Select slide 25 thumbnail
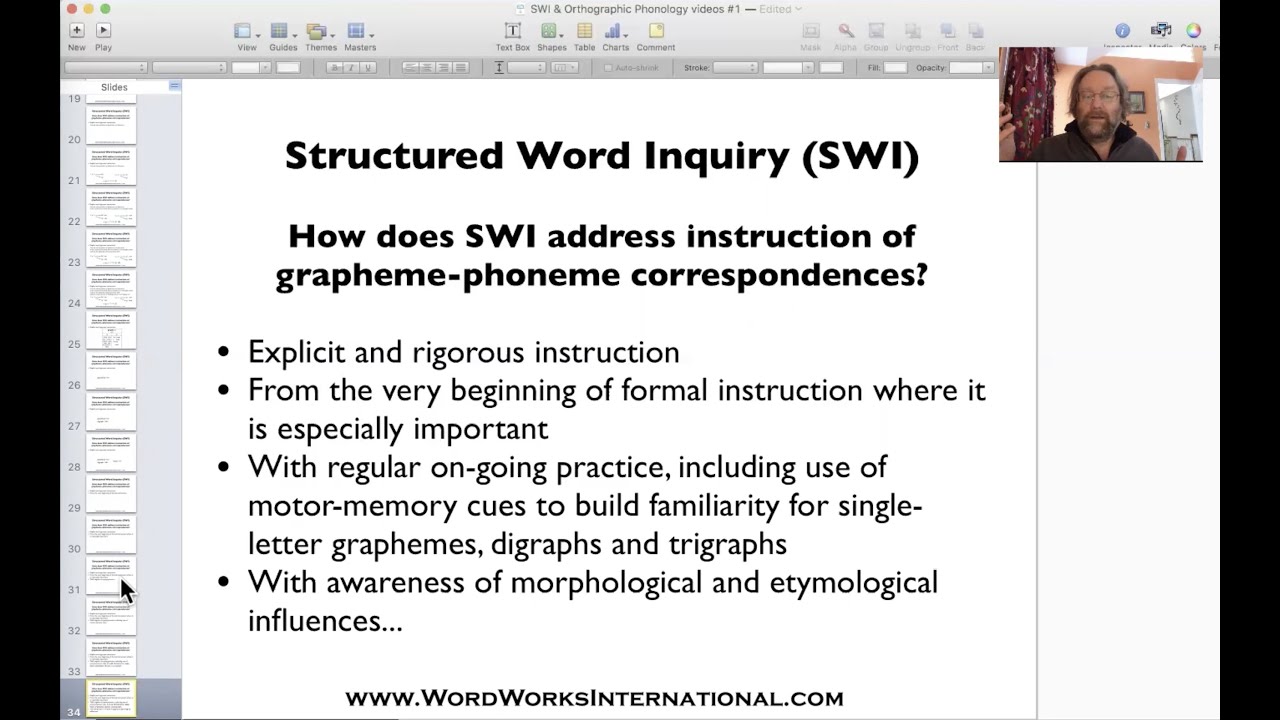The width and height of the screenshot is (1280, 720). coord(111,331)
